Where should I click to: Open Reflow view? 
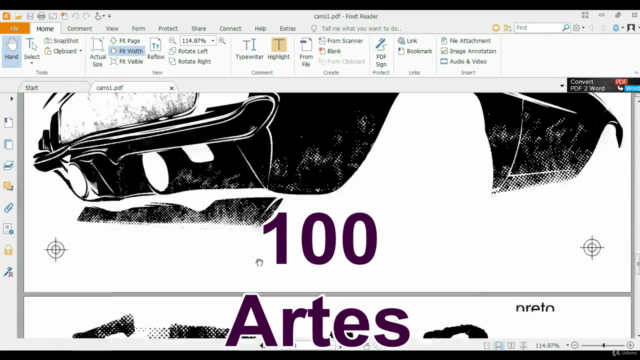(x=156, y=49)
